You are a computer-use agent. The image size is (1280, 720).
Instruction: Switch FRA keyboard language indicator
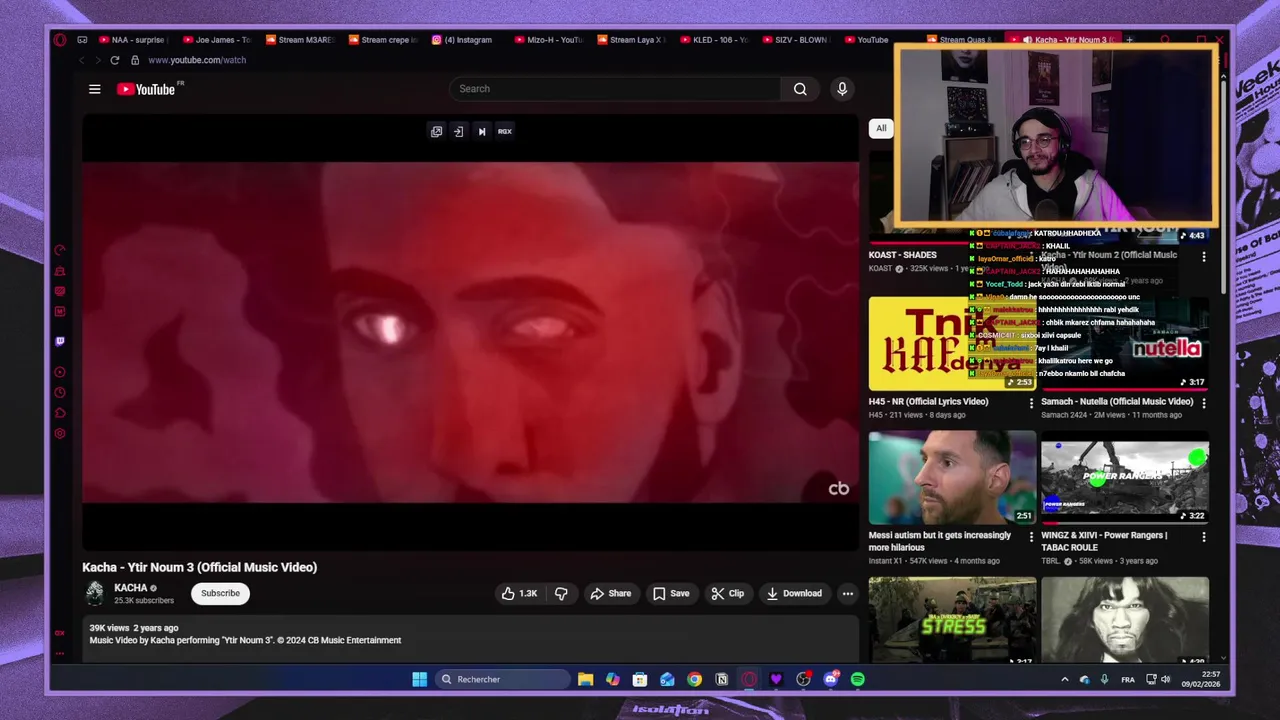(x=1128, y=679)
